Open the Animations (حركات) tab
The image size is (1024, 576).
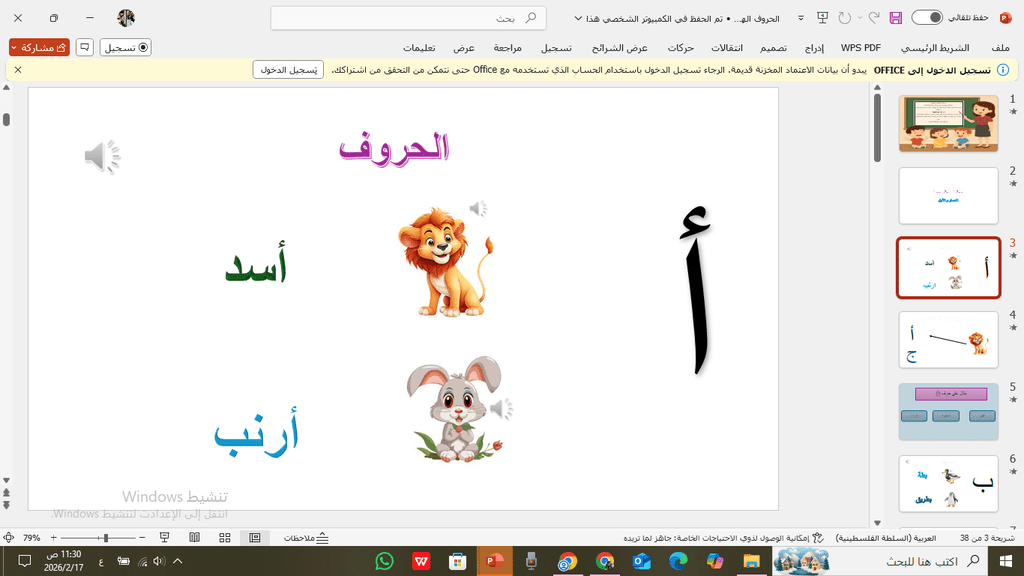(x=680, y=48)
